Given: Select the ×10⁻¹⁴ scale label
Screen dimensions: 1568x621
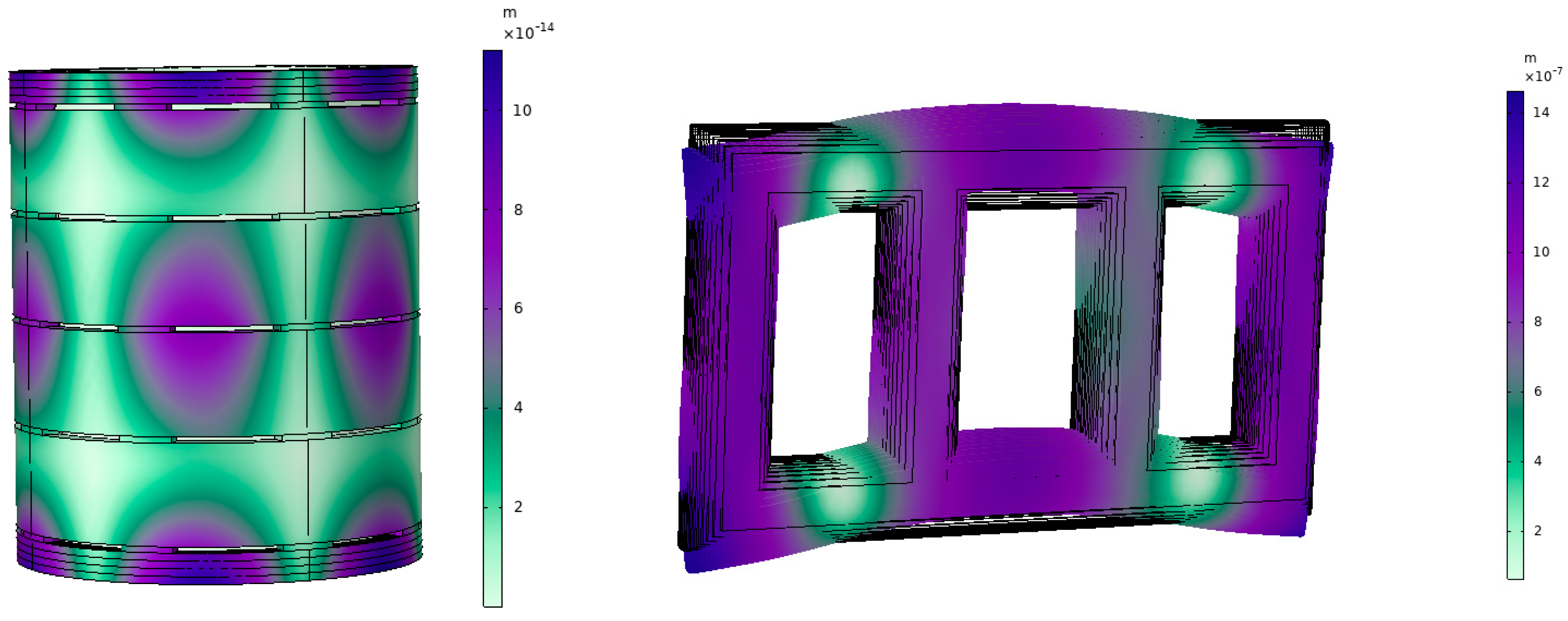Looking at the screenshot, I should [x=529, y=32].
